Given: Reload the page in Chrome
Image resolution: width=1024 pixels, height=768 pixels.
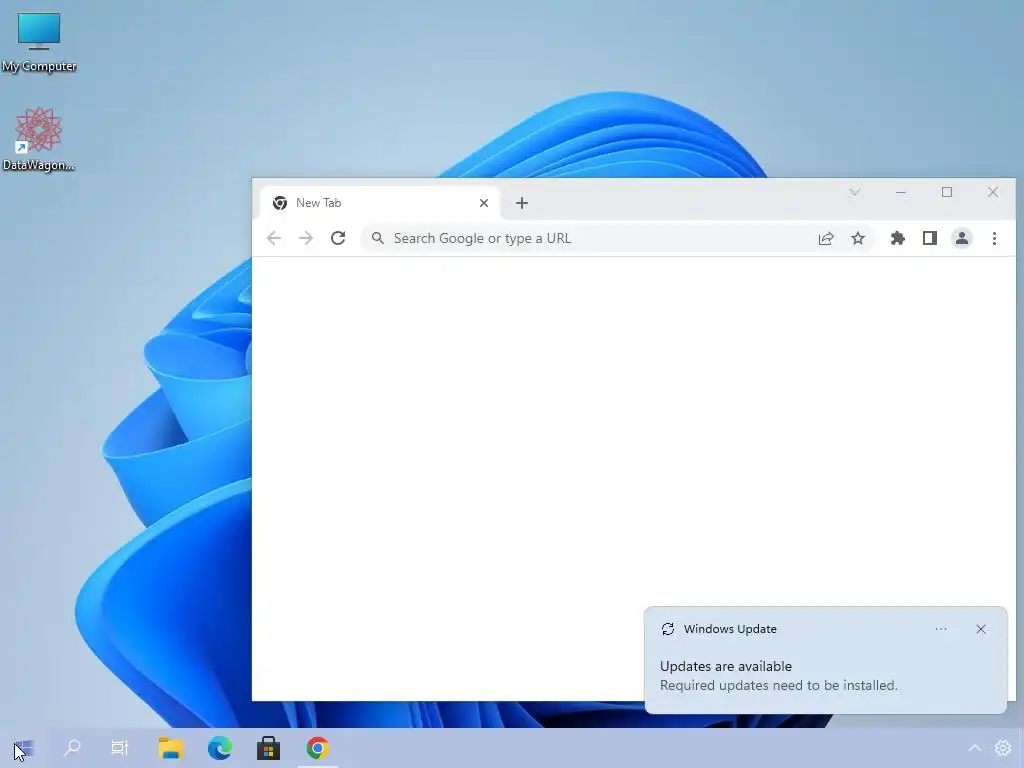Looking at the screenshot, I should (x=338, y=238).
